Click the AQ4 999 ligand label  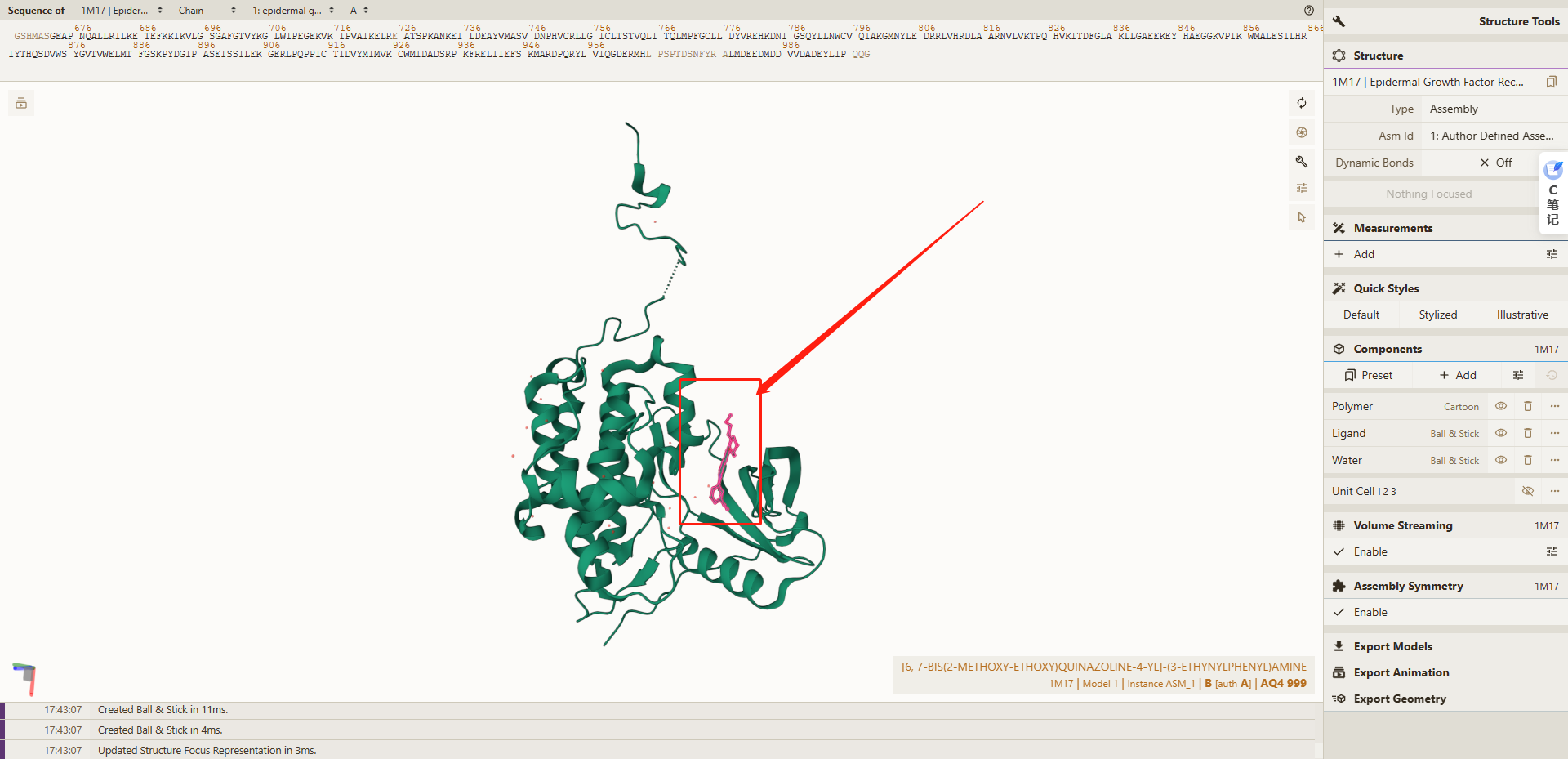coord(1282,683)
